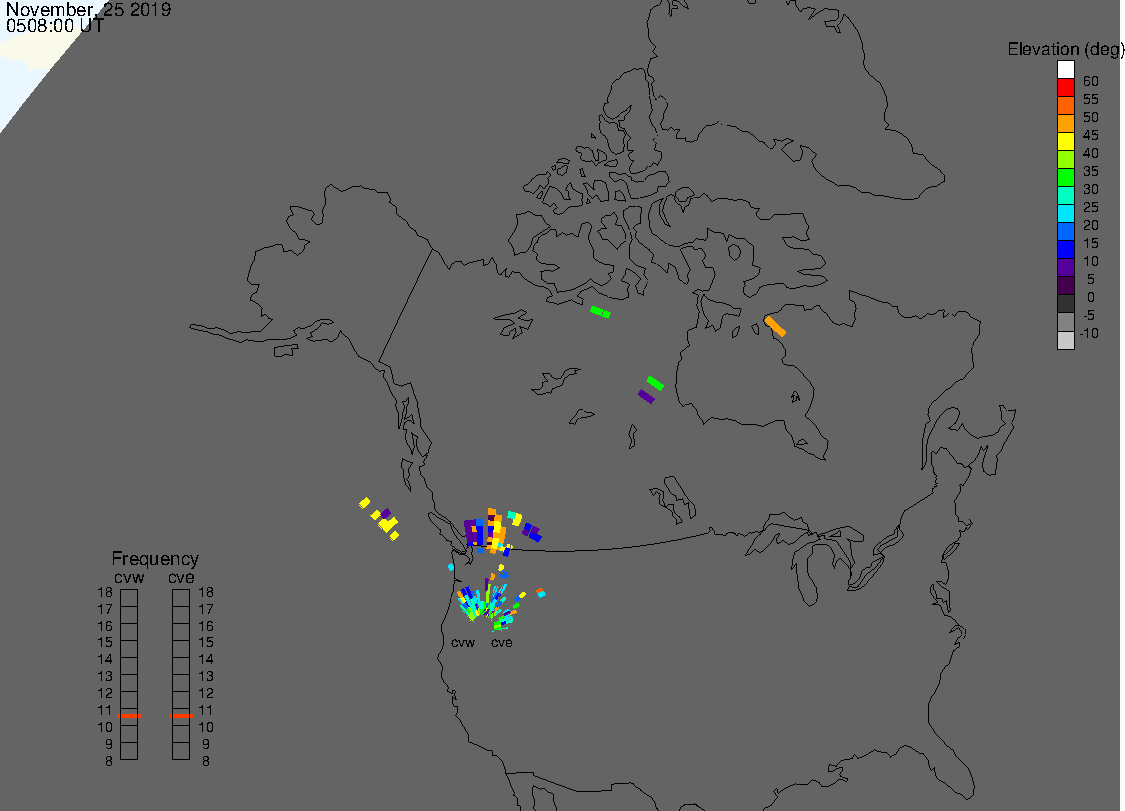This screenshot has width=1125, height=811.
Task: Click the '8' label left of cvw bar
Action: coord(109,761)
